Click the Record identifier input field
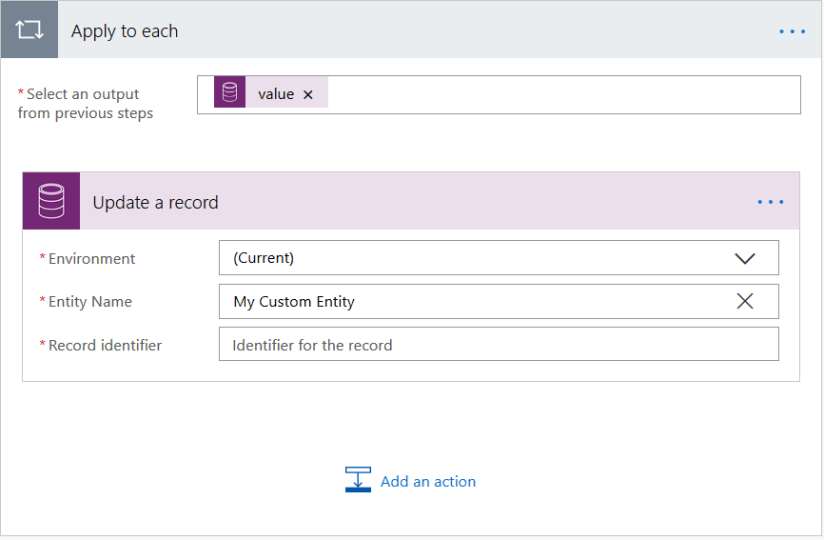This screenshot has width=824, height=540. [499, 345]
